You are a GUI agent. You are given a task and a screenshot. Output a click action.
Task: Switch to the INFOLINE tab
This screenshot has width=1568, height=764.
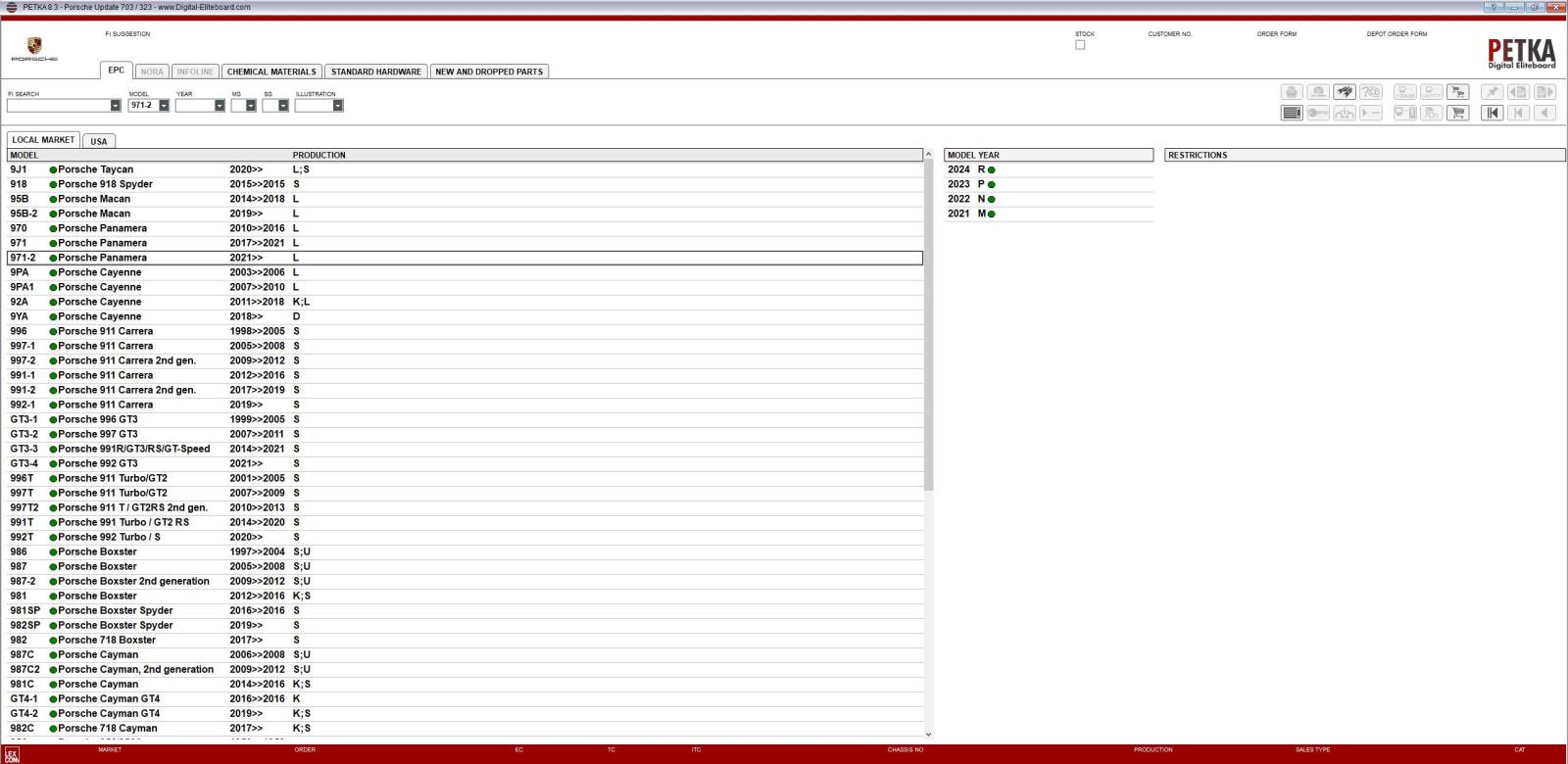point(195,72)
